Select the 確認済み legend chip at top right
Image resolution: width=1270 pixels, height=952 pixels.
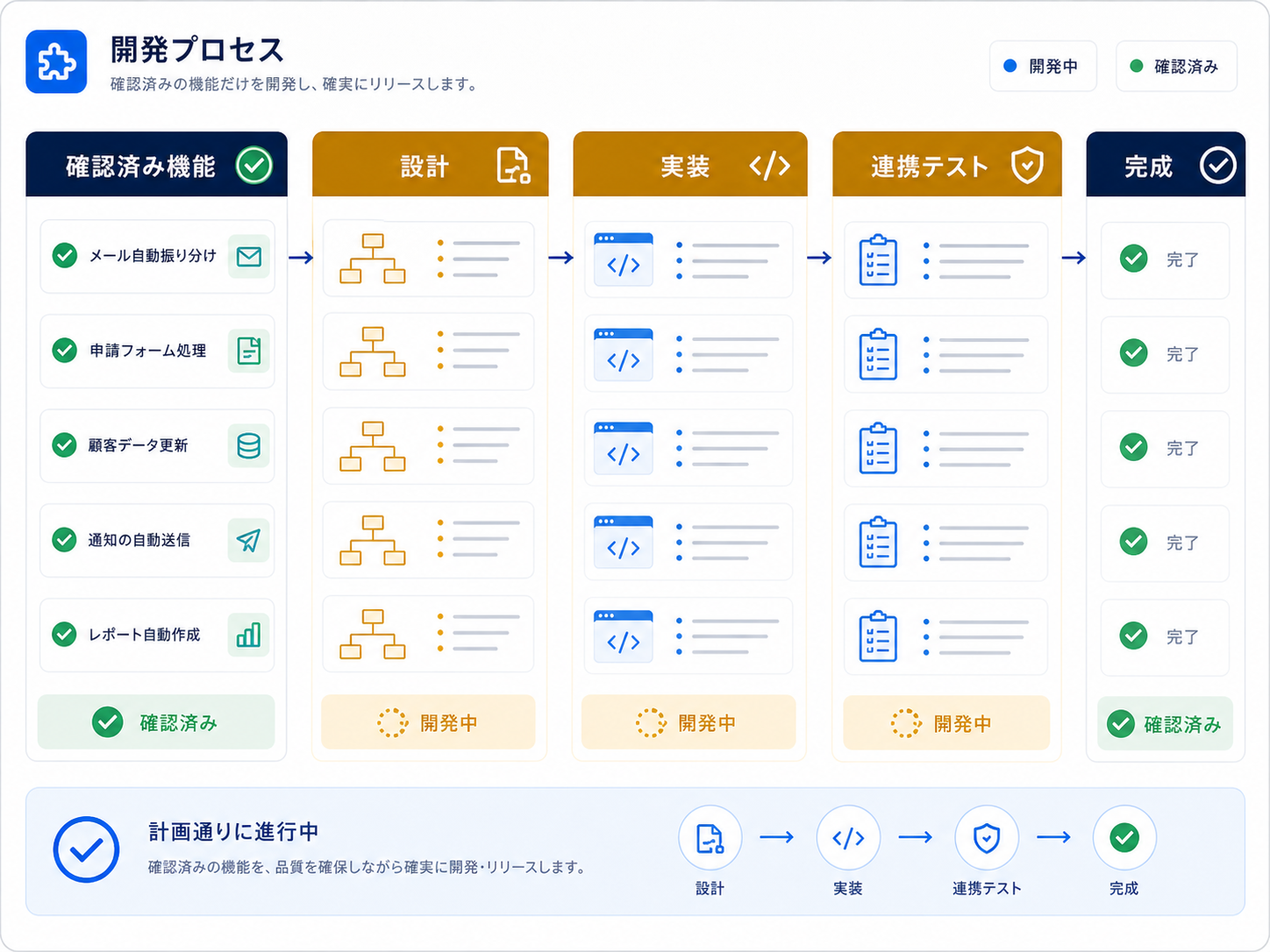point(1176,66)
